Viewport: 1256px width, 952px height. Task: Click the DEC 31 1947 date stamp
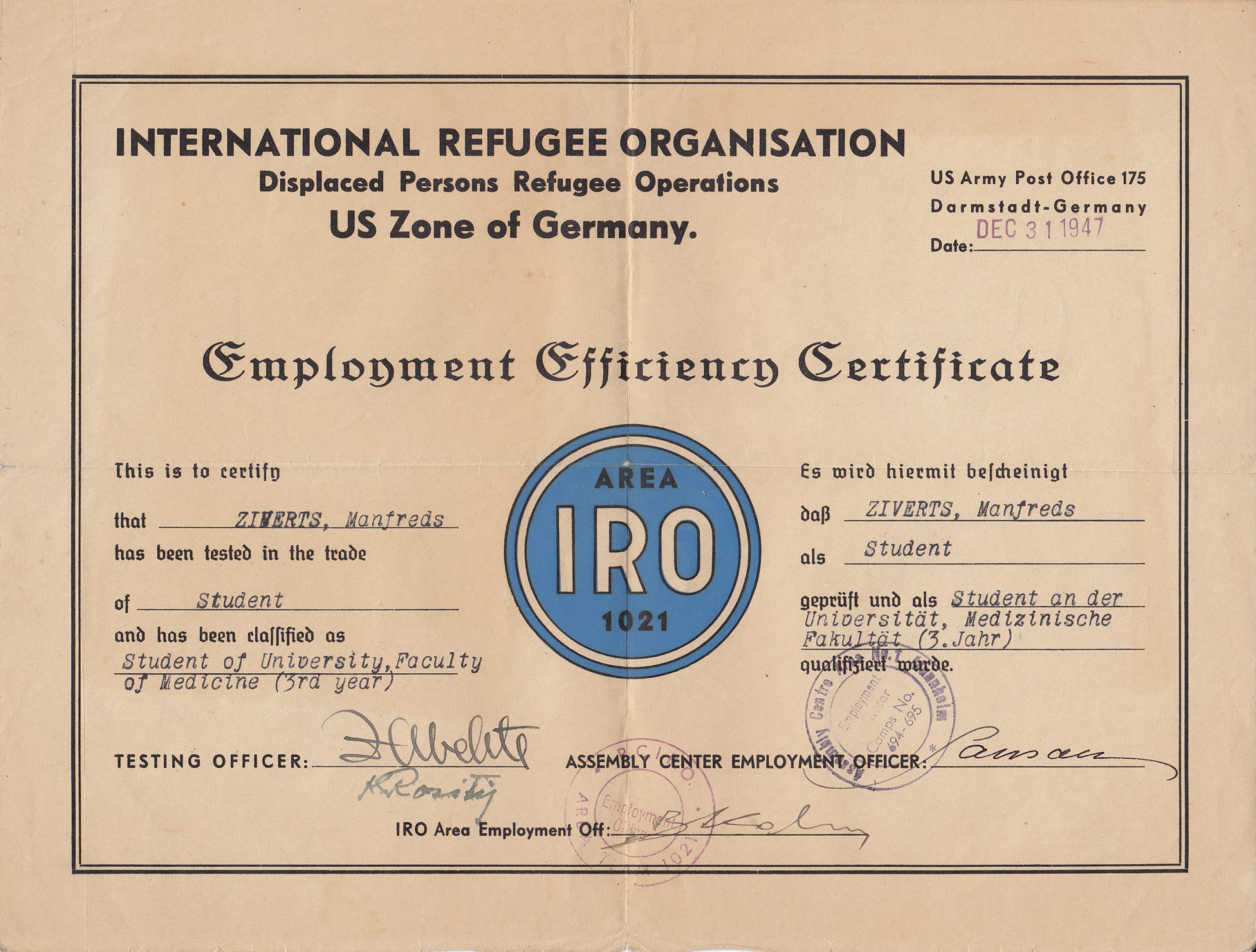pyautogui.click(x=1038, y=228)
